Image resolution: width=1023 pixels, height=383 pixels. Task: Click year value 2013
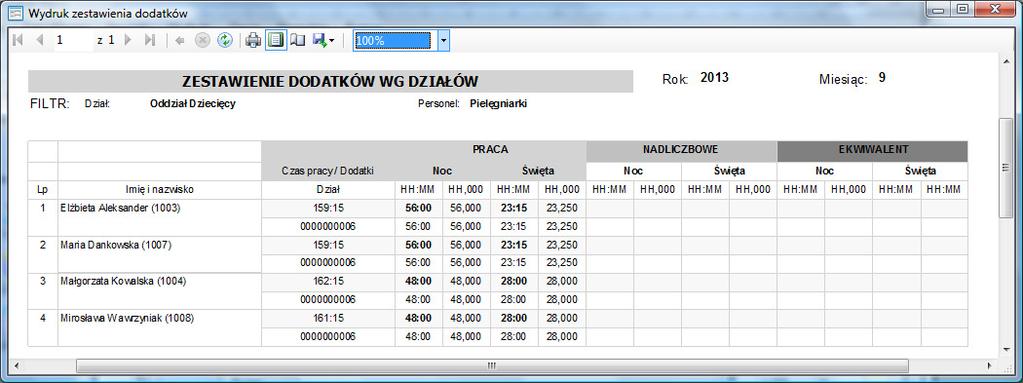(x=714, y=78)
